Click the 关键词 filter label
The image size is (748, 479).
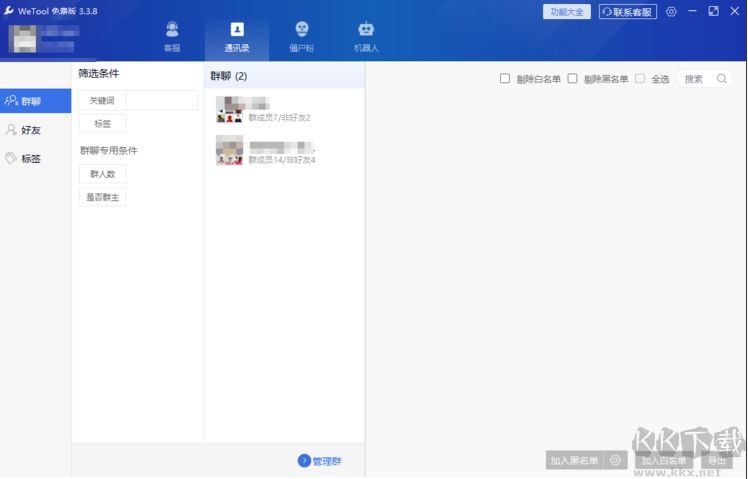[102, 101]
